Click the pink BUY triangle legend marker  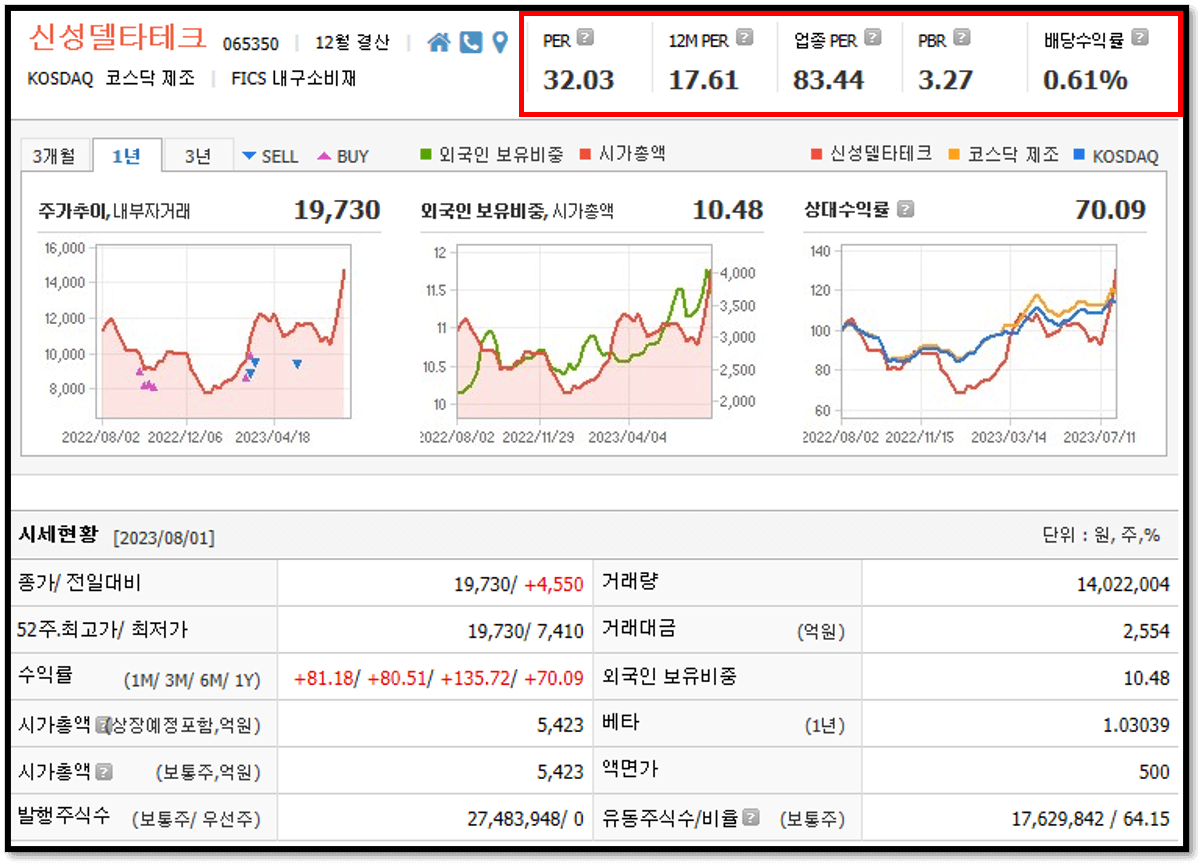(x=324, y=156)
